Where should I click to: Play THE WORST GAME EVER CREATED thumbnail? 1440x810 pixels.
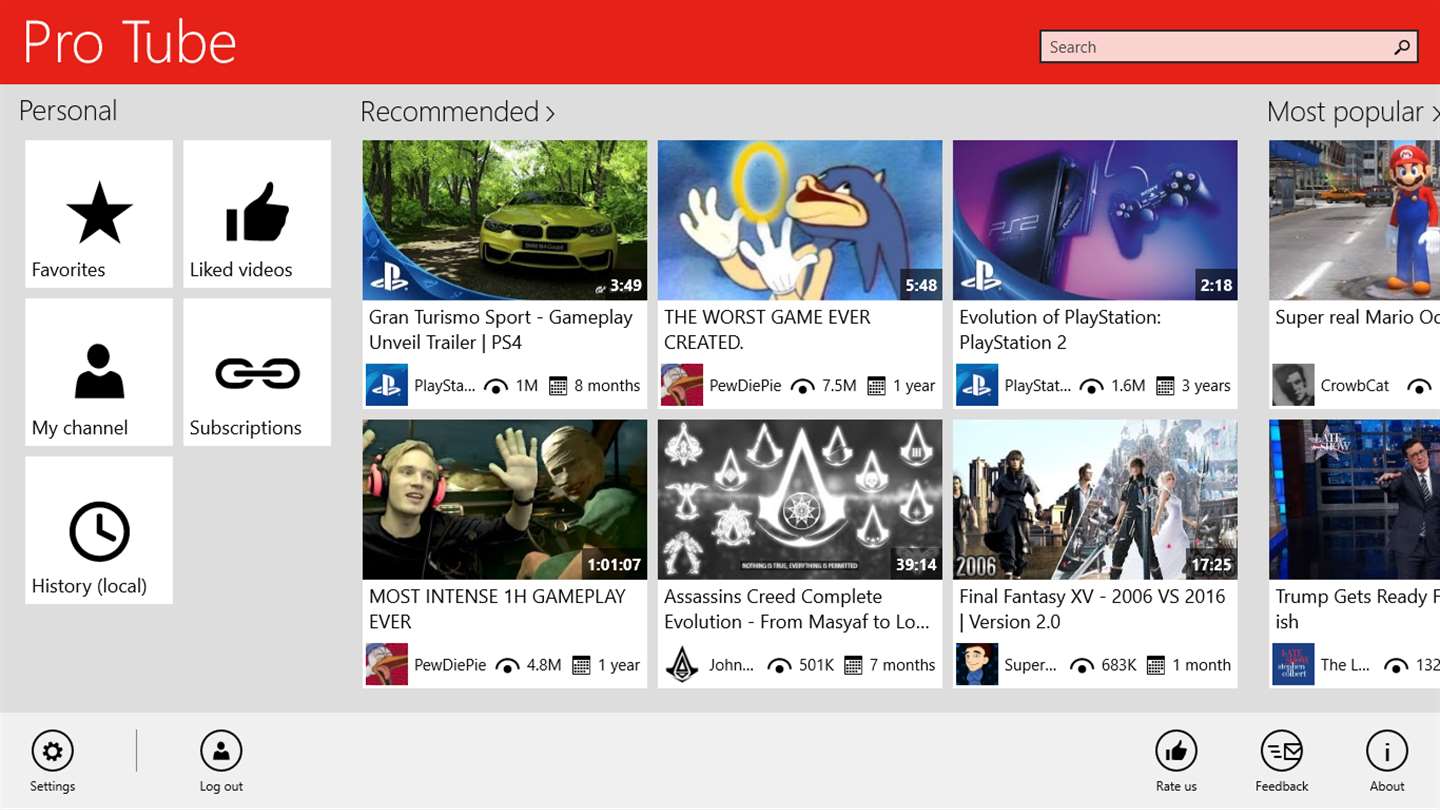(800, 220)
